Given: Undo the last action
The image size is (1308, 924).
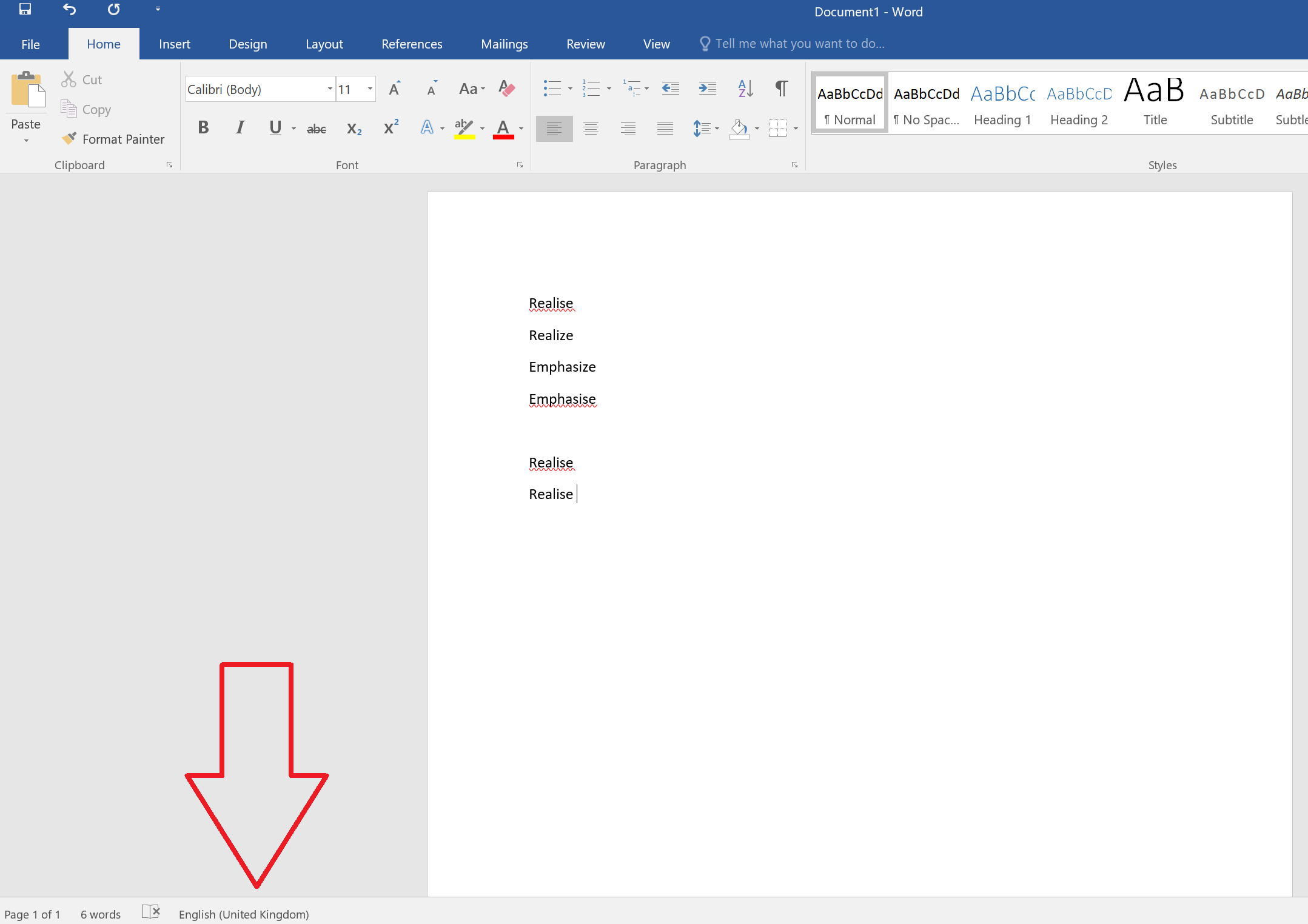Looking at the screenshot, I should [x=70, y=9].
